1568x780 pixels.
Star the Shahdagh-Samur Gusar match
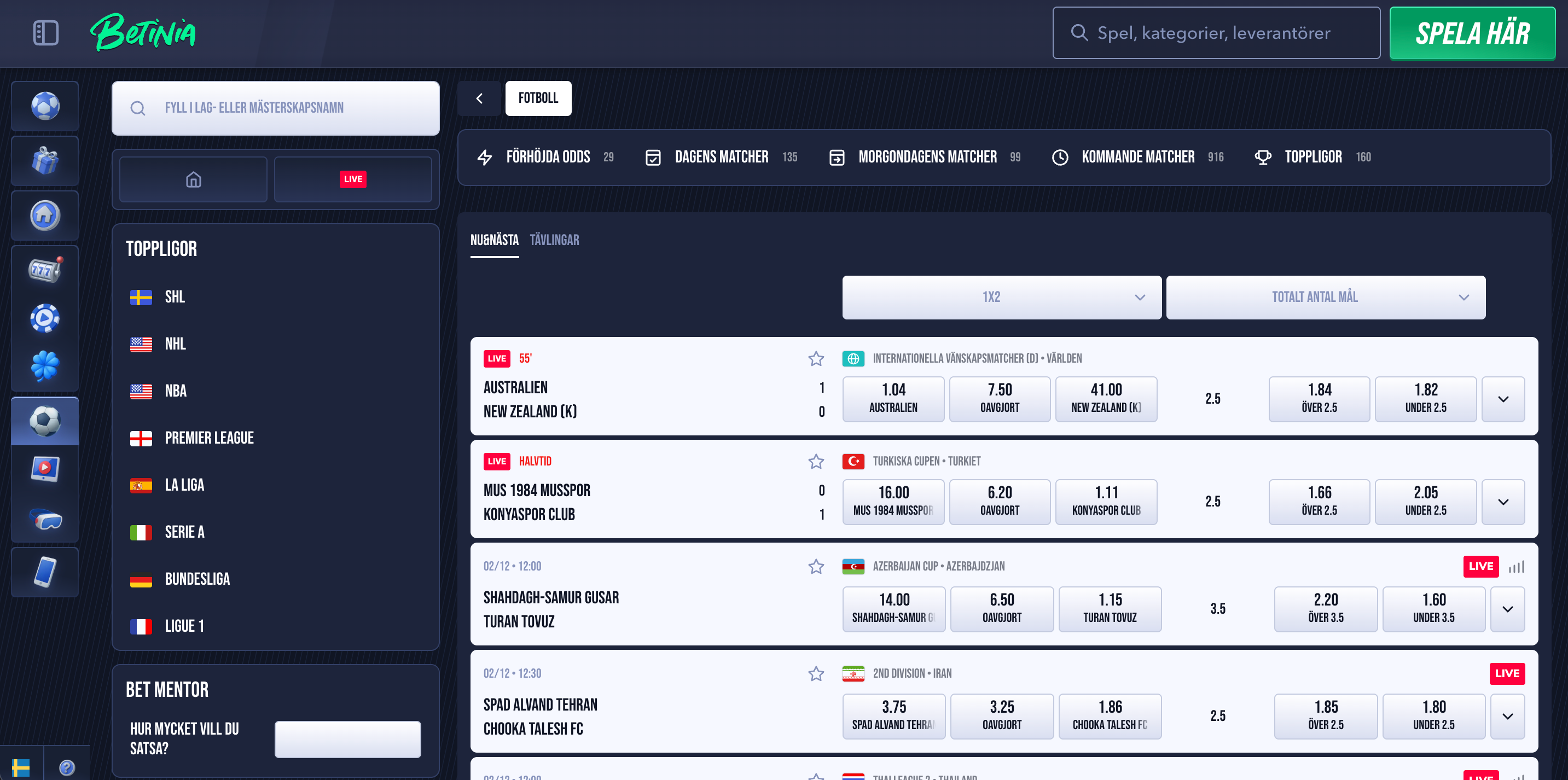click(x=816, y=567)
